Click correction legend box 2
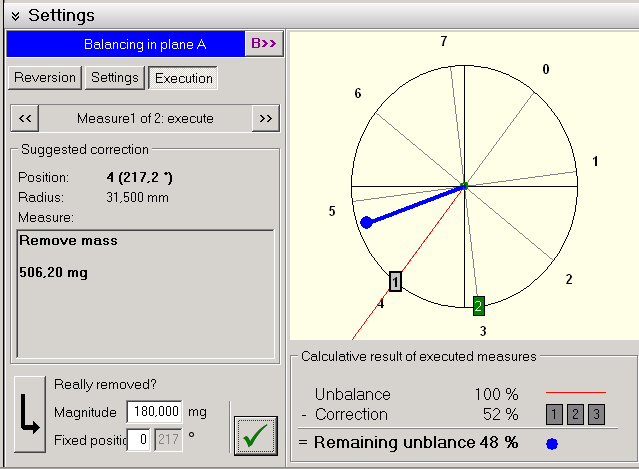This screenshot has width=639, height=469. pos(575,414)
